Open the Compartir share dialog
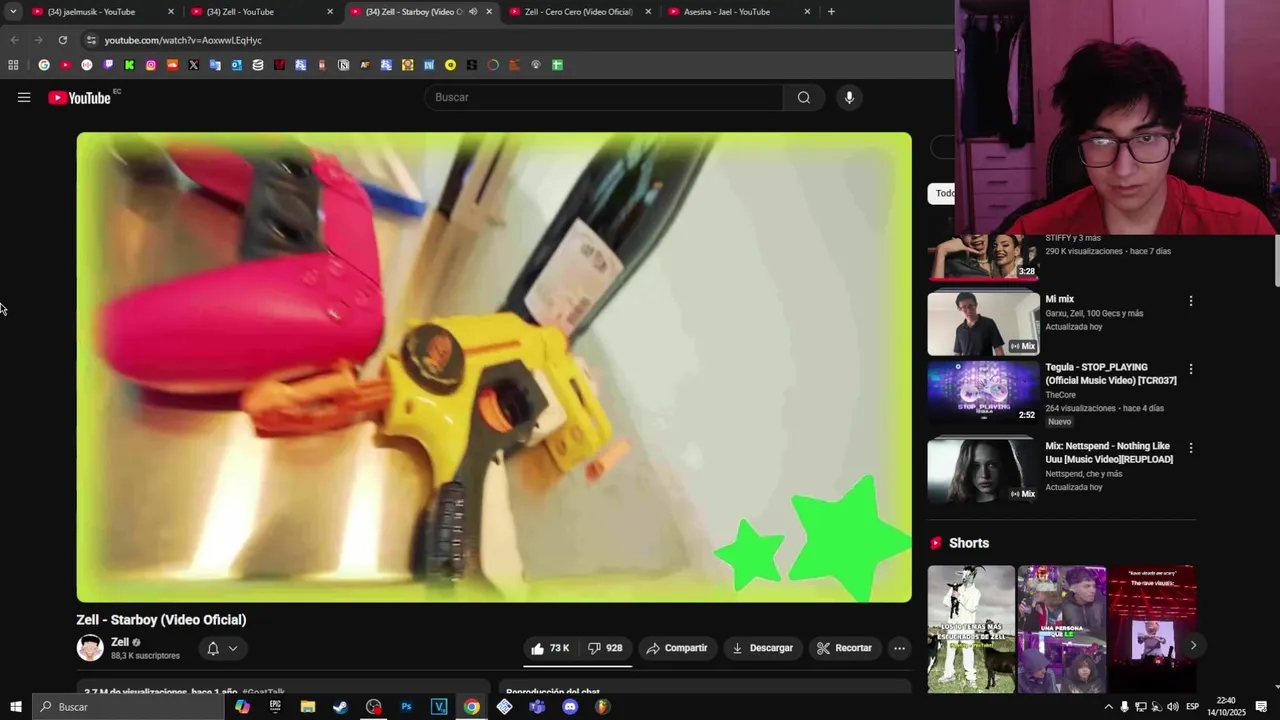 coord(677,648)
